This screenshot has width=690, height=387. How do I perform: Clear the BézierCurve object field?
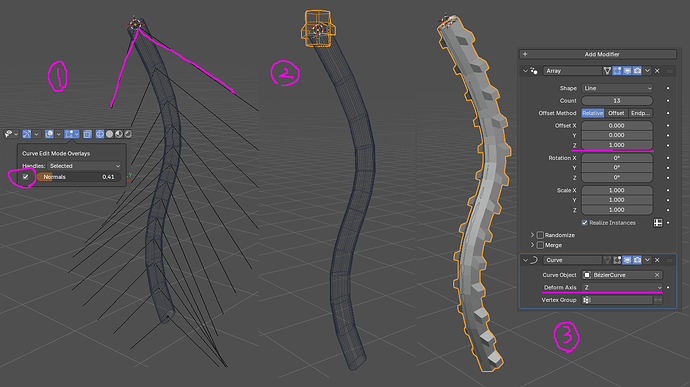pyautogui.click(x=657, y=275)
